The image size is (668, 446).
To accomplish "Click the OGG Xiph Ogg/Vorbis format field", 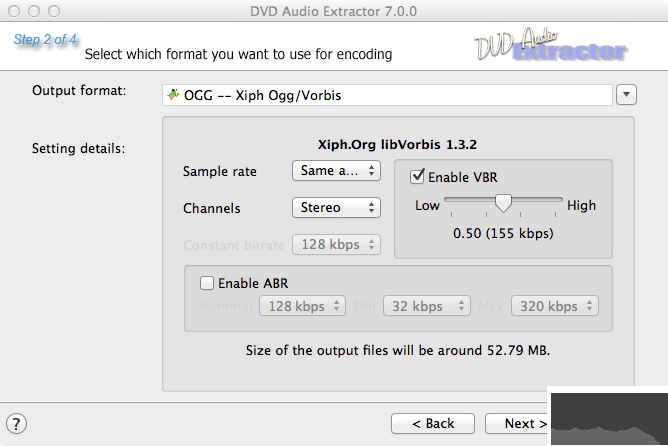I will 388,95.
